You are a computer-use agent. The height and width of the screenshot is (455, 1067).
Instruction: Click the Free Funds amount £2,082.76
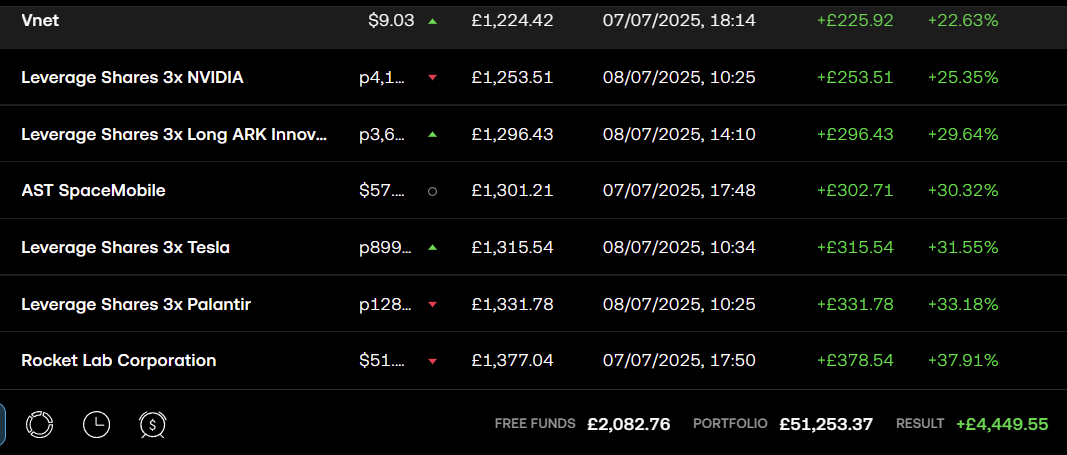click(628, 424)
